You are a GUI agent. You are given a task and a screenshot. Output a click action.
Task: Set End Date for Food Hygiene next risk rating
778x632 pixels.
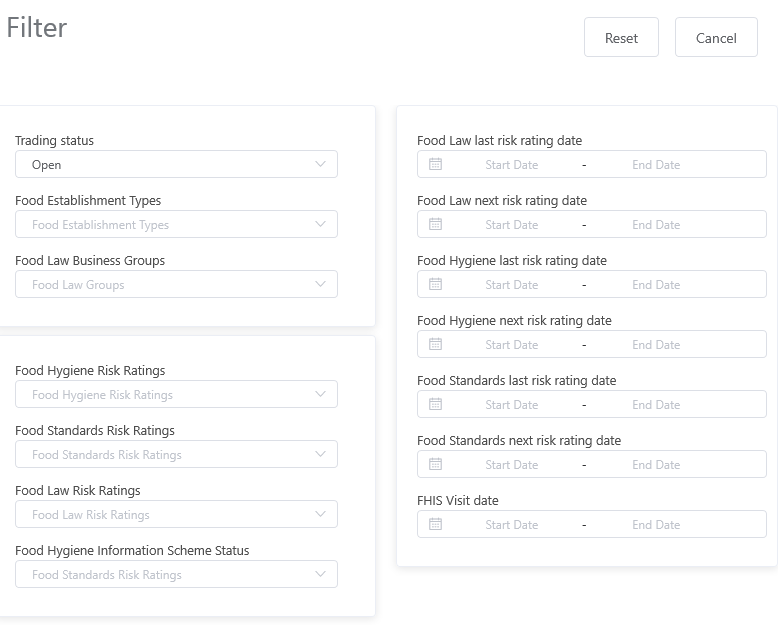656,345
